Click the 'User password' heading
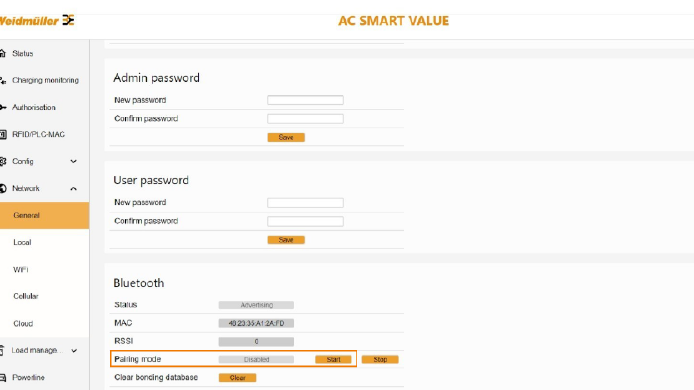694x390 pixels. pos(151,180)
